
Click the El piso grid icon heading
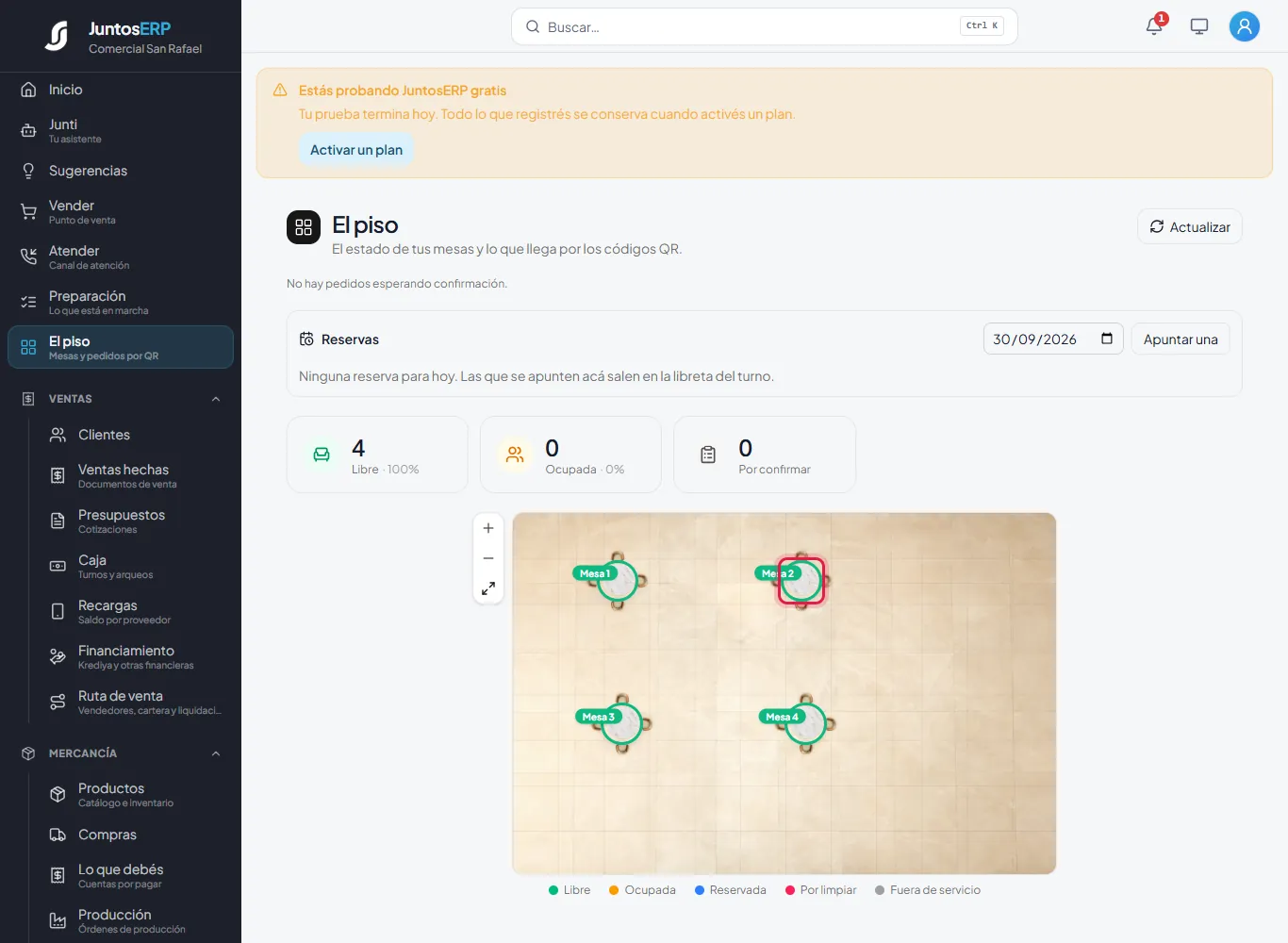[x=304, y=227]
